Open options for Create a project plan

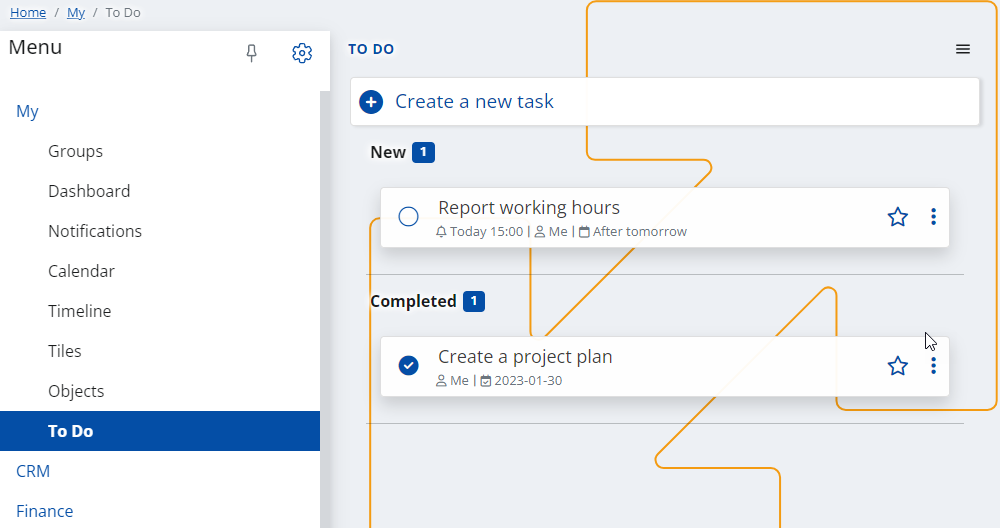(933, 366)
